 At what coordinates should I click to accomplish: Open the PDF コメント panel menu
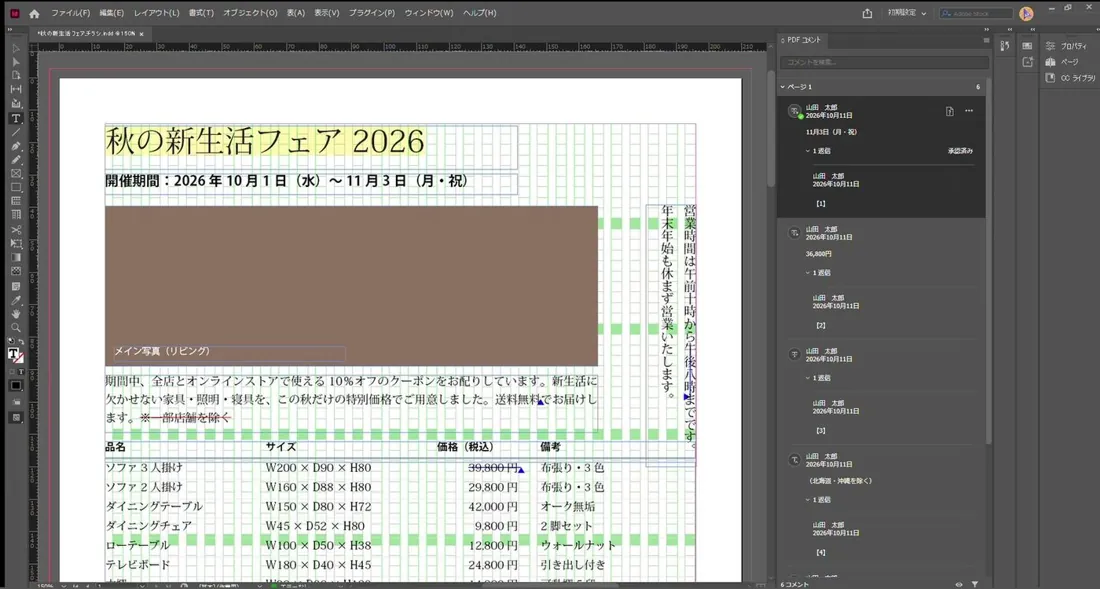[986, 41]
